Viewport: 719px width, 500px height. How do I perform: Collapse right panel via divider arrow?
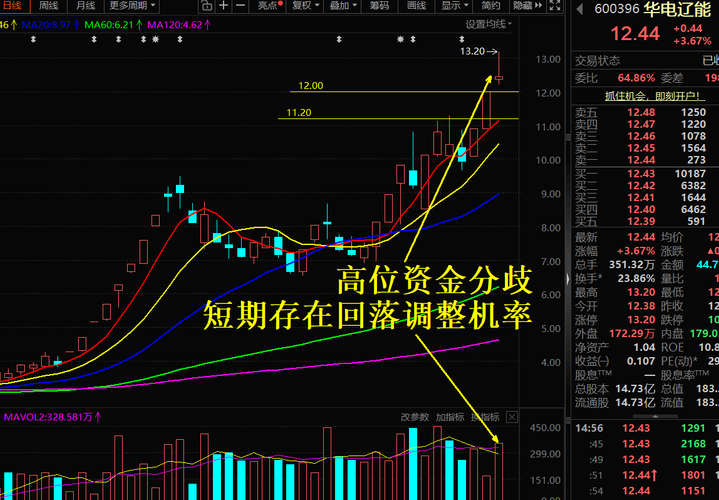pos(568,278)
